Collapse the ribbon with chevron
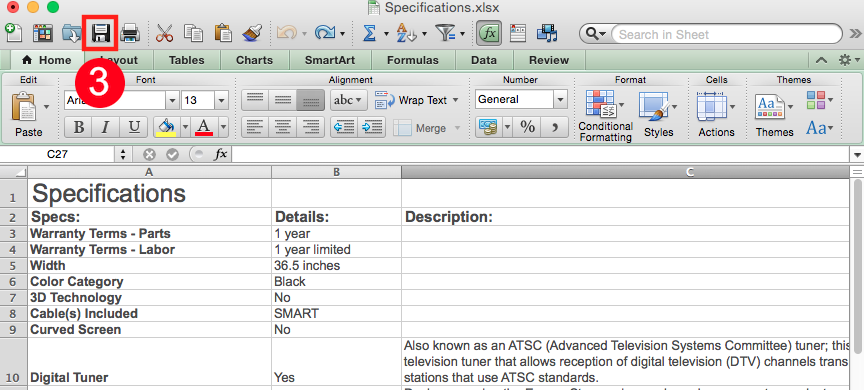 coord(821,60)
